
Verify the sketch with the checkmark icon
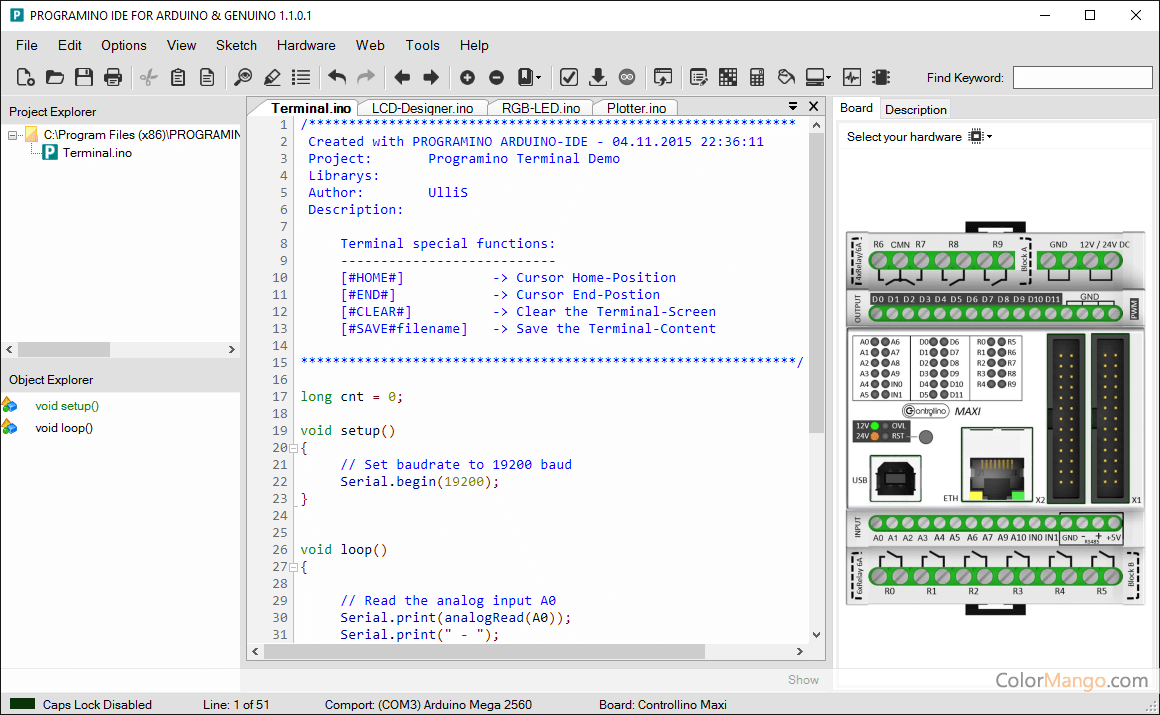point(569,77)
